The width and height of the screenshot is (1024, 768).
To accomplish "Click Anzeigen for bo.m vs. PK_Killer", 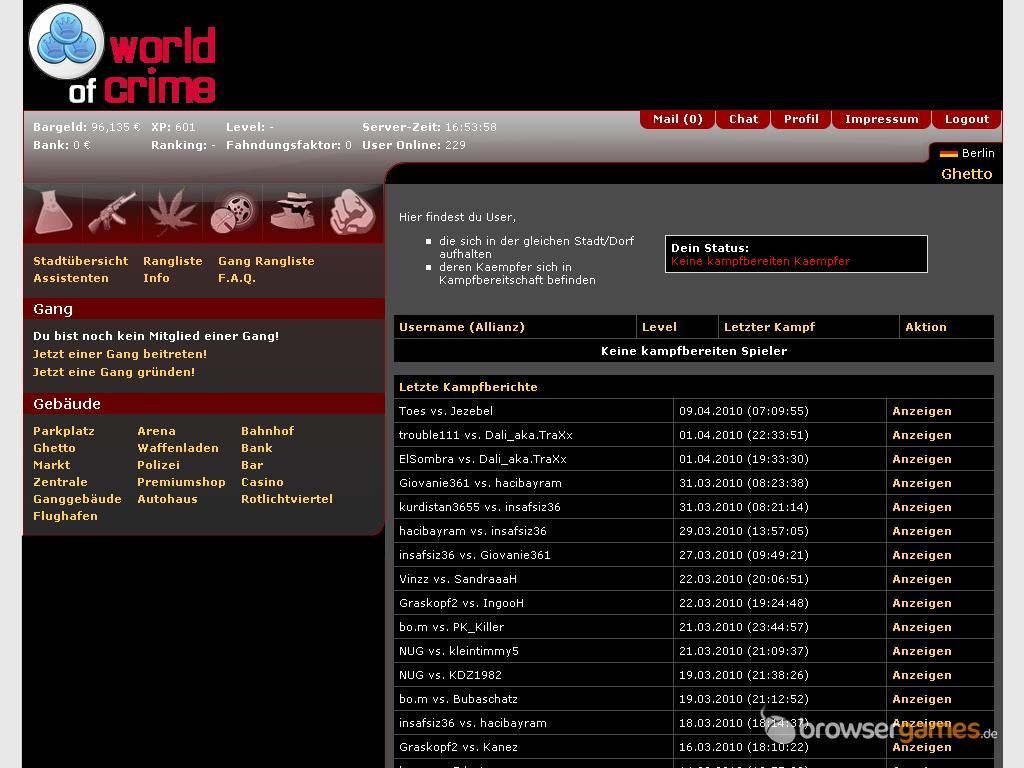I will pos(921,627).
